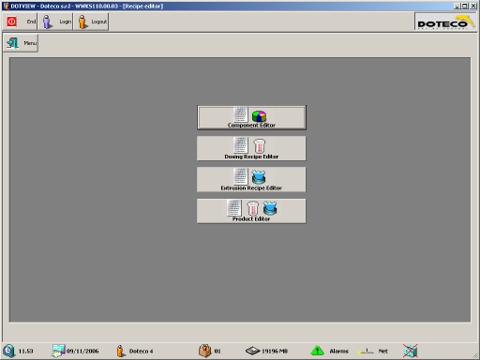
Task: Click the time value 11.53
Action: tap(26, 351)
